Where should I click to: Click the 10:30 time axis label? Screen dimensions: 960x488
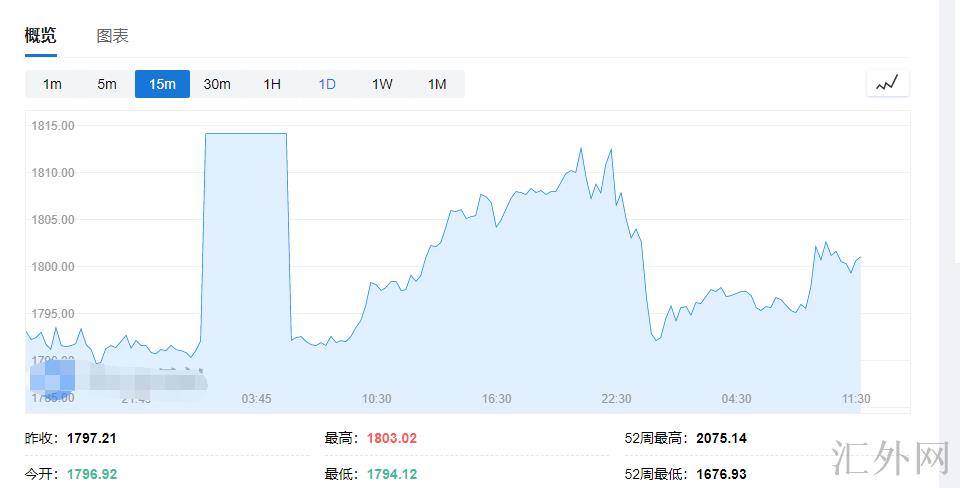(x=376, y=399)
